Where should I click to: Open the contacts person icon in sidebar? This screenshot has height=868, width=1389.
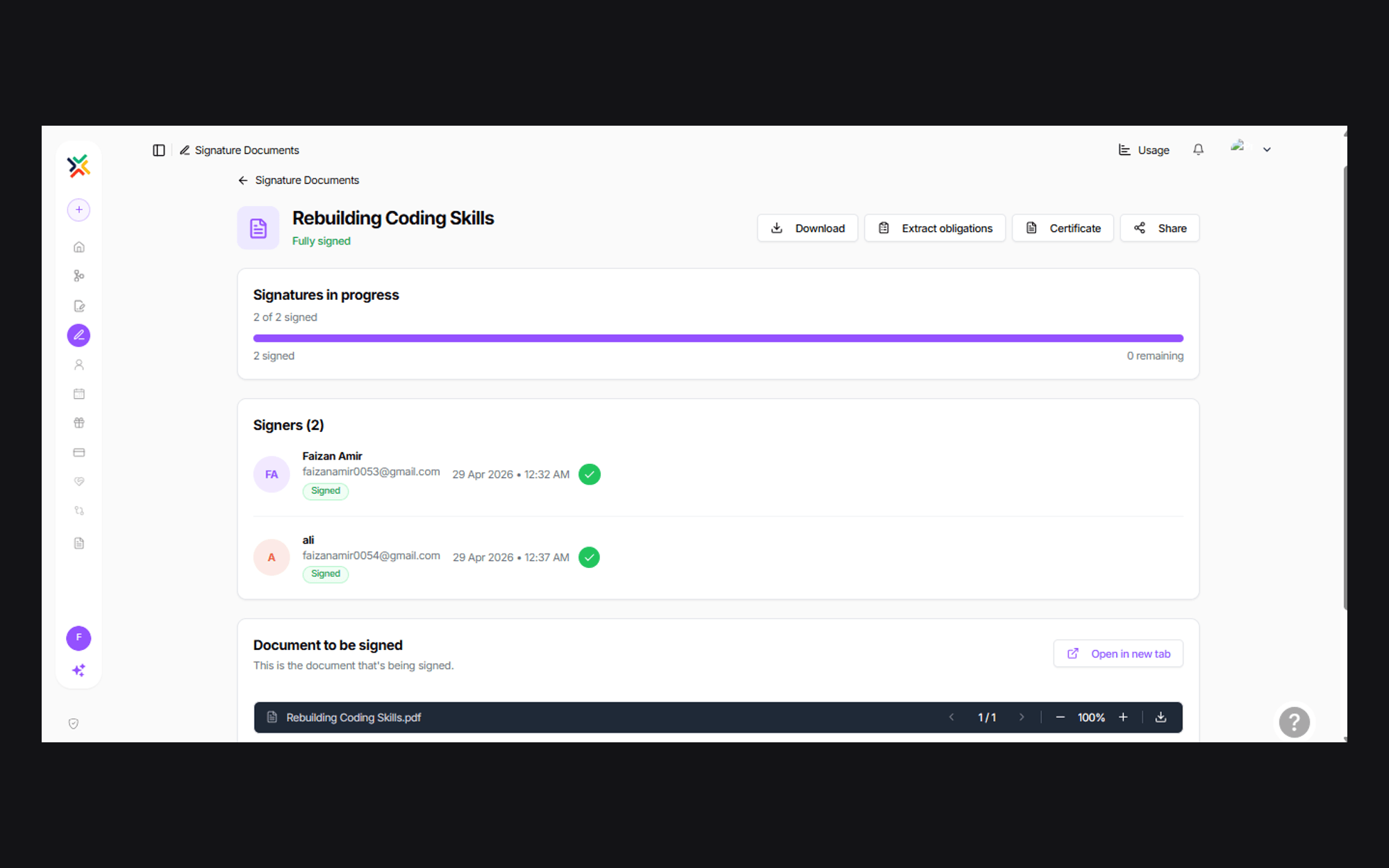click(79, 365)
